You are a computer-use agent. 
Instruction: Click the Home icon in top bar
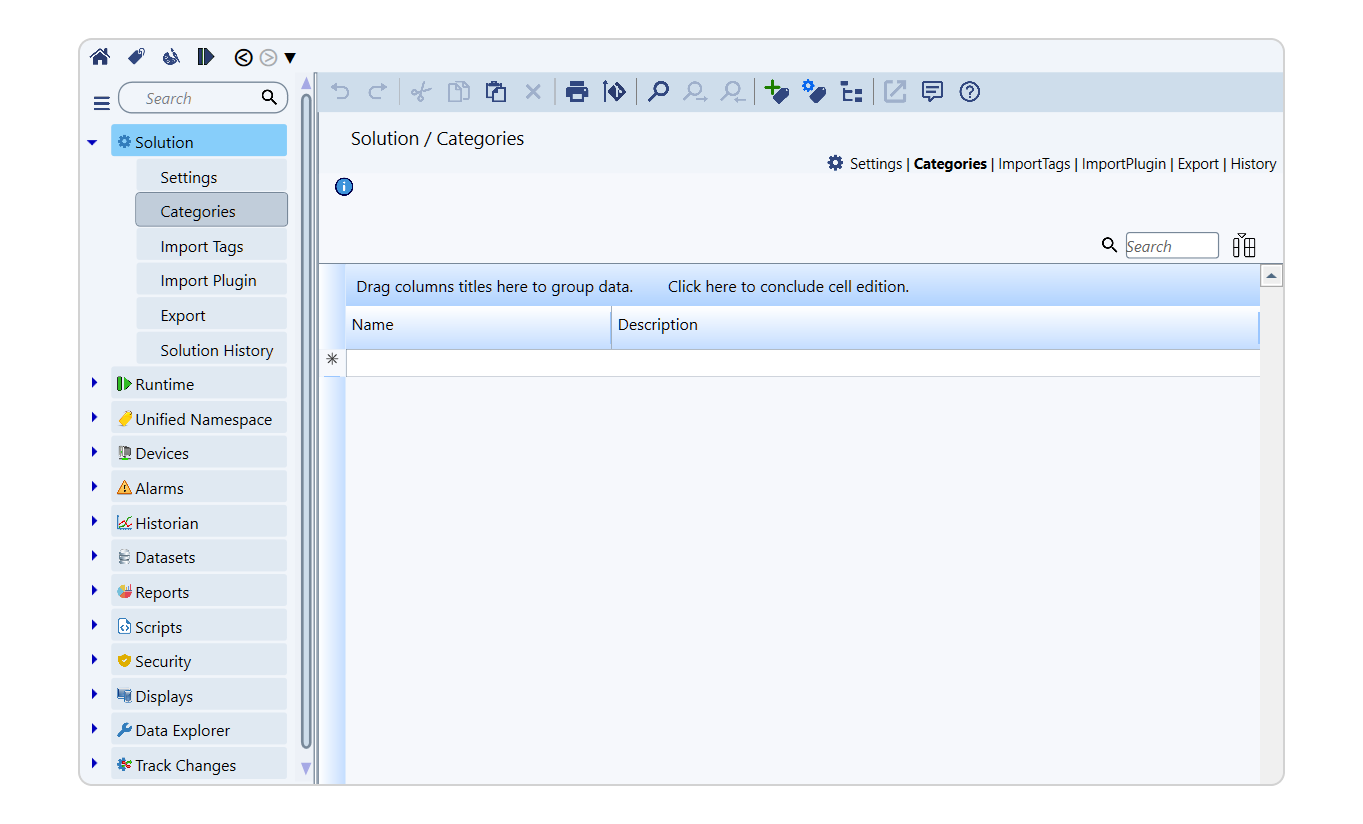click(100, 57)
